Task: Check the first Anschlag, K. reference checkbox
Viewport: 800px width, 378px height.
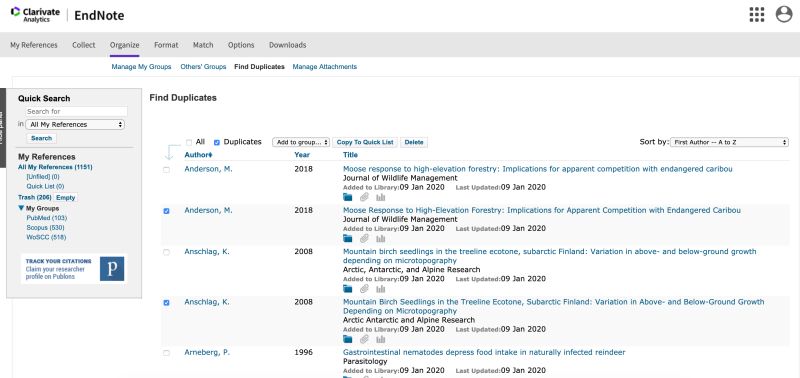Action: [x=166, y=252]
